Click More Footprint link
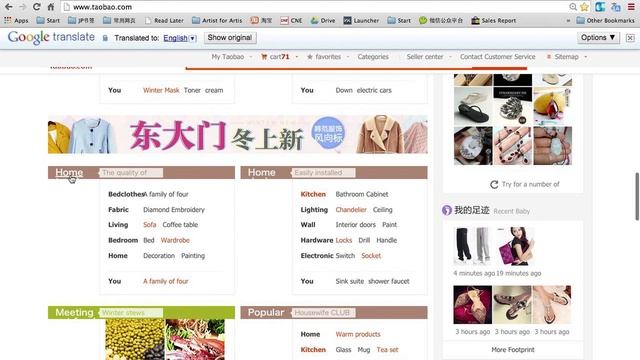 [513, 350]
